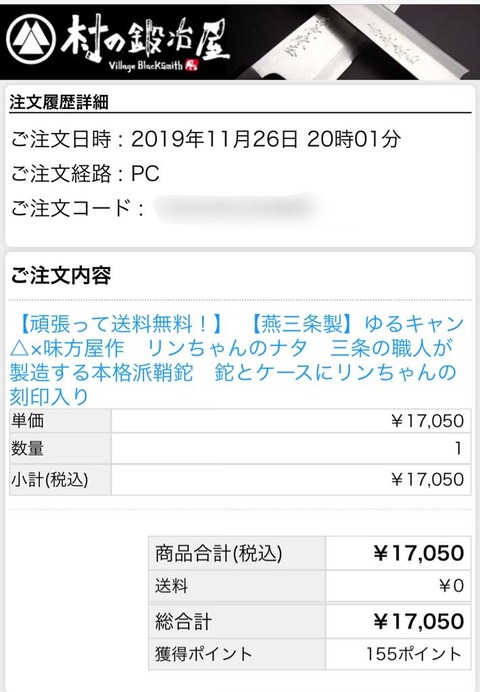The width and height of the screenshot is (480, 692).
Task: Click the Village Blacksmith English subtitle
Action: click(146, 66)
